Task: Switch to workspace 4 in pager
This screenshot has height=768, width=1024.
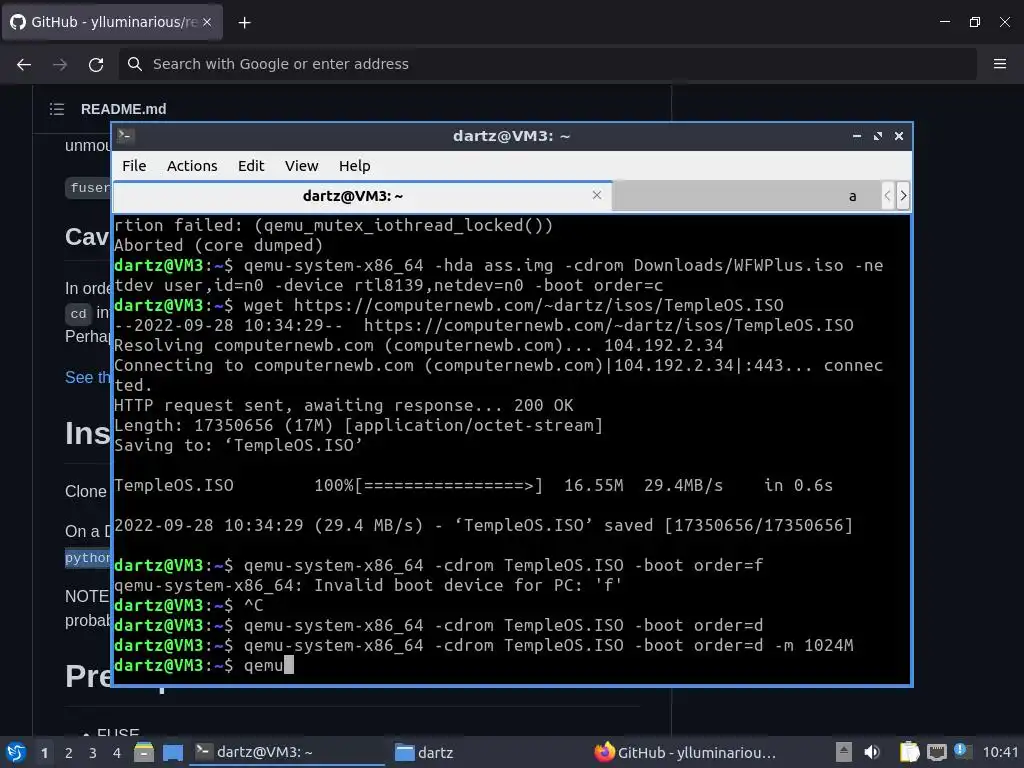Action: click(x=117, y=753)
